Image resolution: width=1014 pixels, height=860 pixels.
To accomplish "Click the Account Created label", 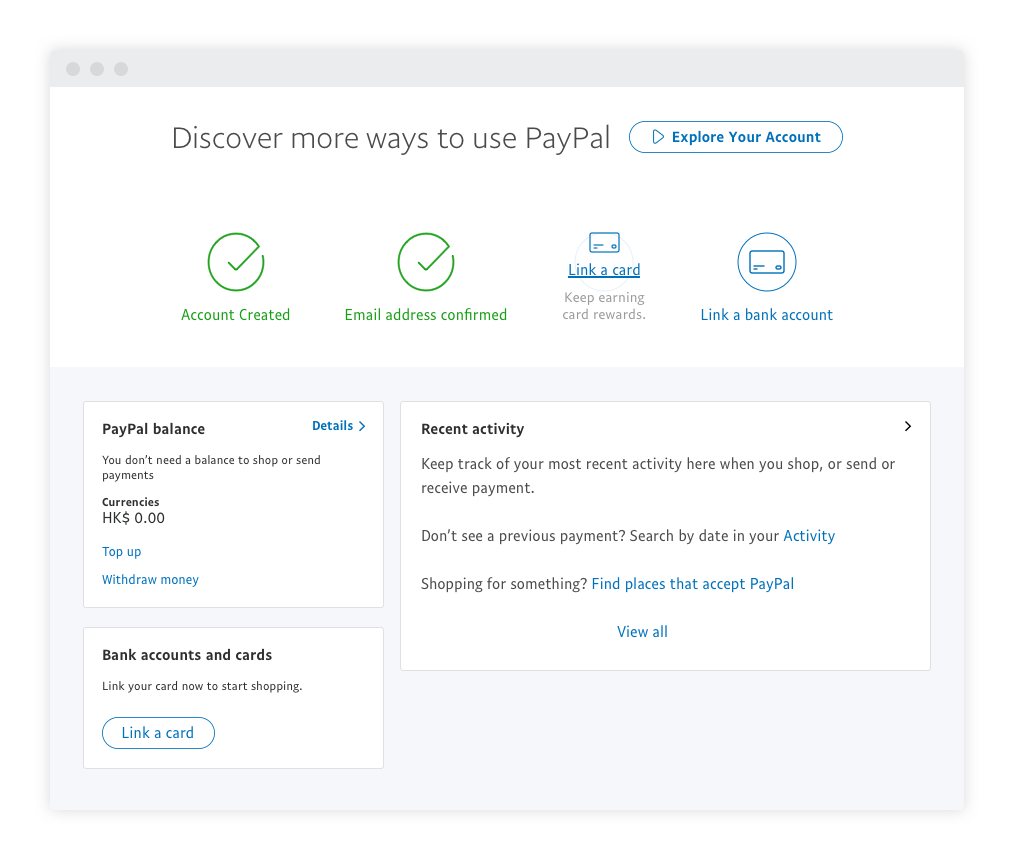I will coord(236,315).
